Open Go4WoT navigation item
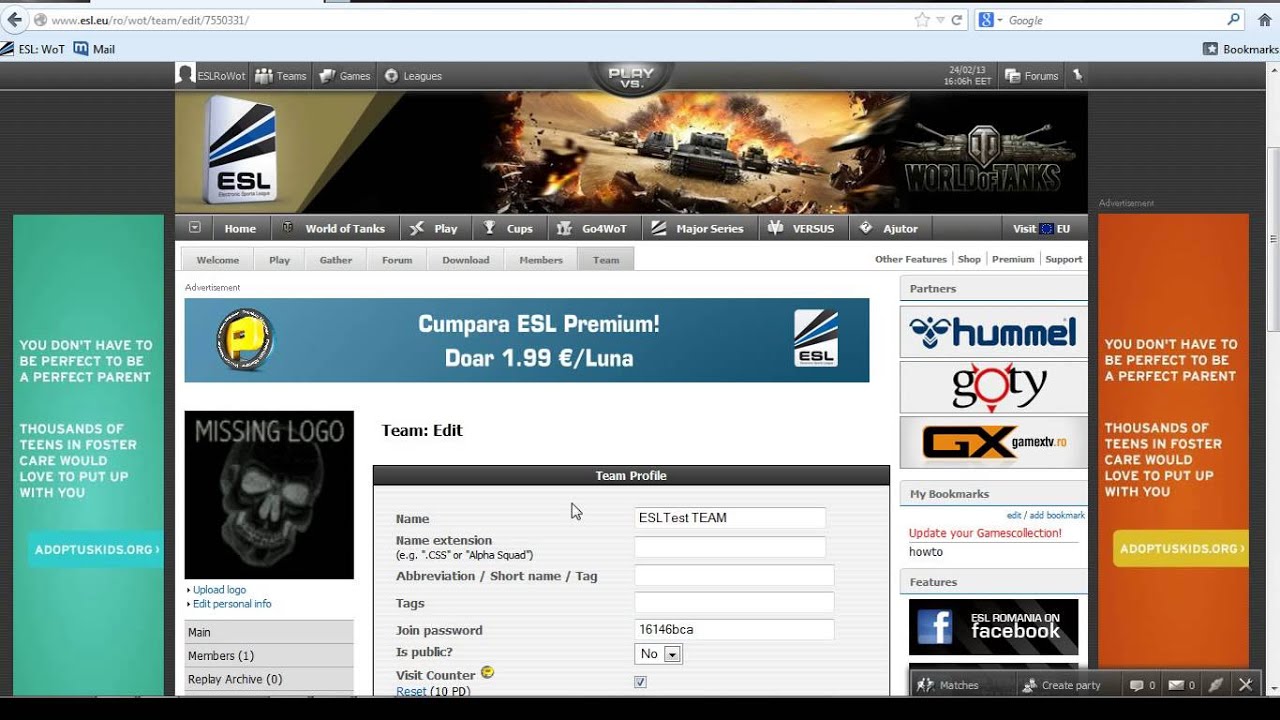The width and height of the screenshot is (1280, 720). point(592,228)
